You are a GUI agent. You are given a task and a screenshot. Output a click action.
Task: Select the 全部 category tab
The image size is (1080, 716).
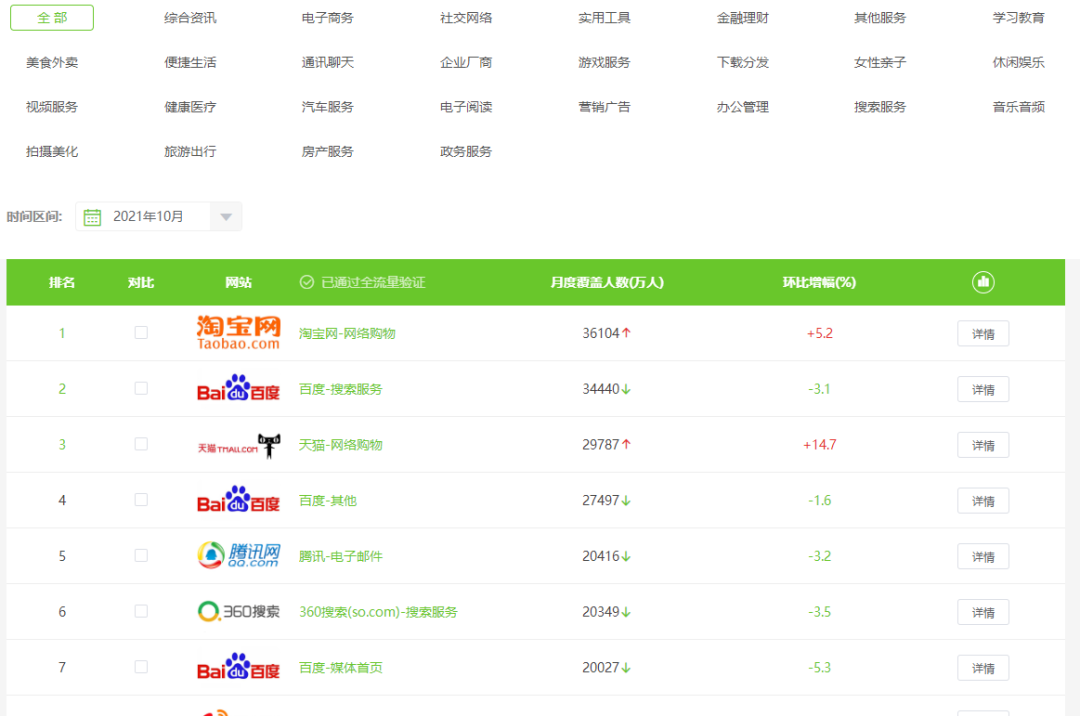(52, 18)
